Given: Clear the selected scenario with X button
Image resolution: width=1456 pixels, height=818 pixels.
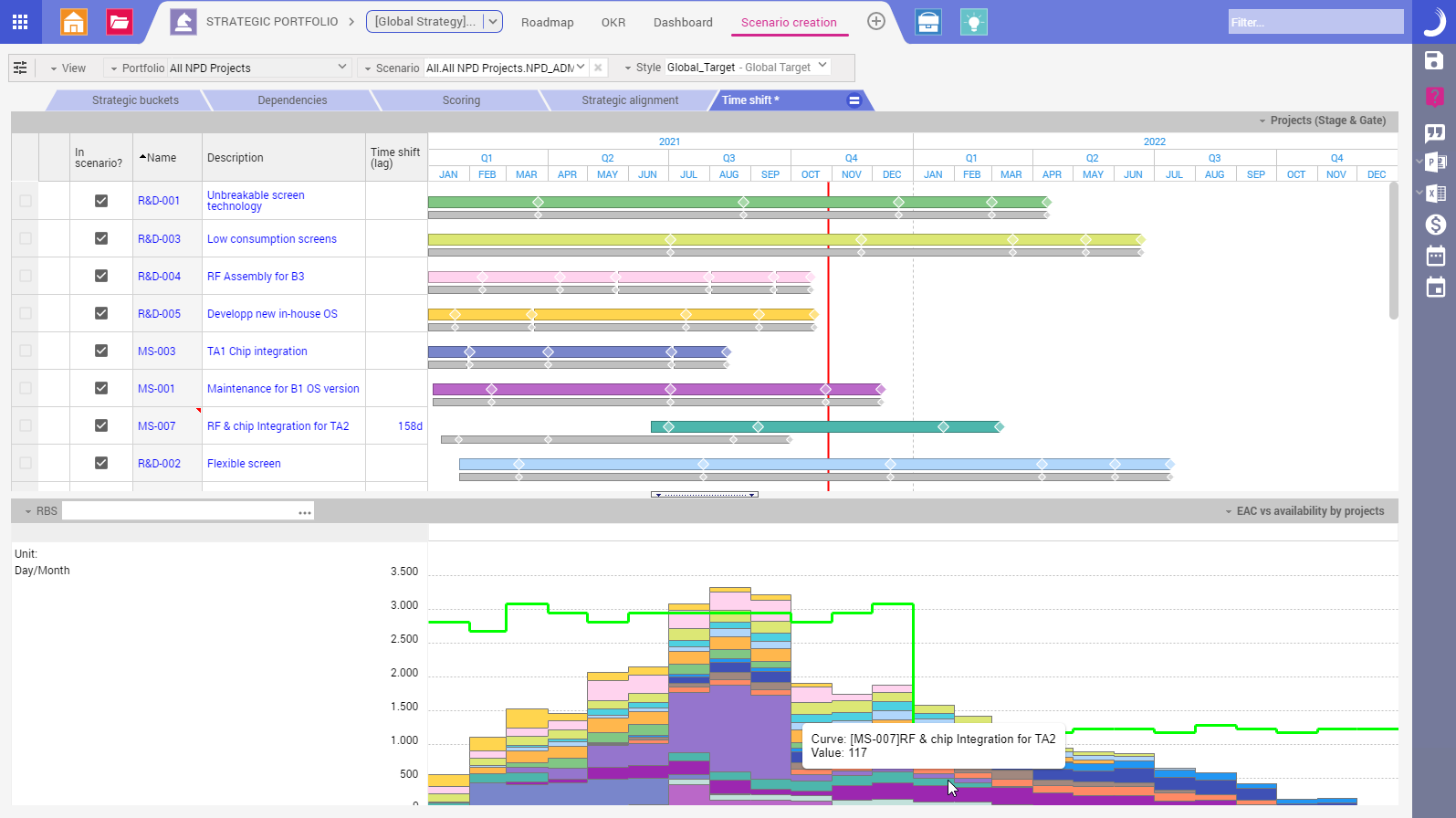Looking at the screenshot, I should 598,68.
